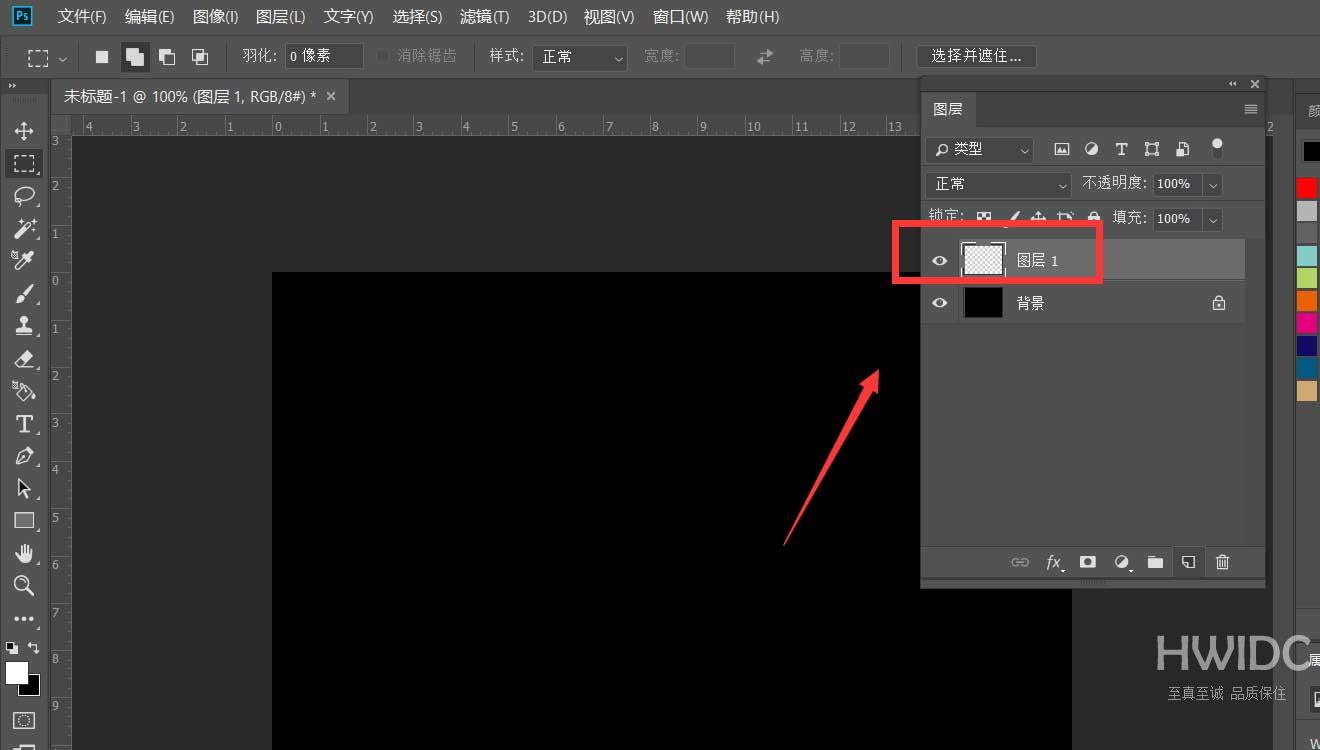This screenshot has height=750, width=1320.
Task: Select the Eyedropper tool
Action: (x=24, y=260)
